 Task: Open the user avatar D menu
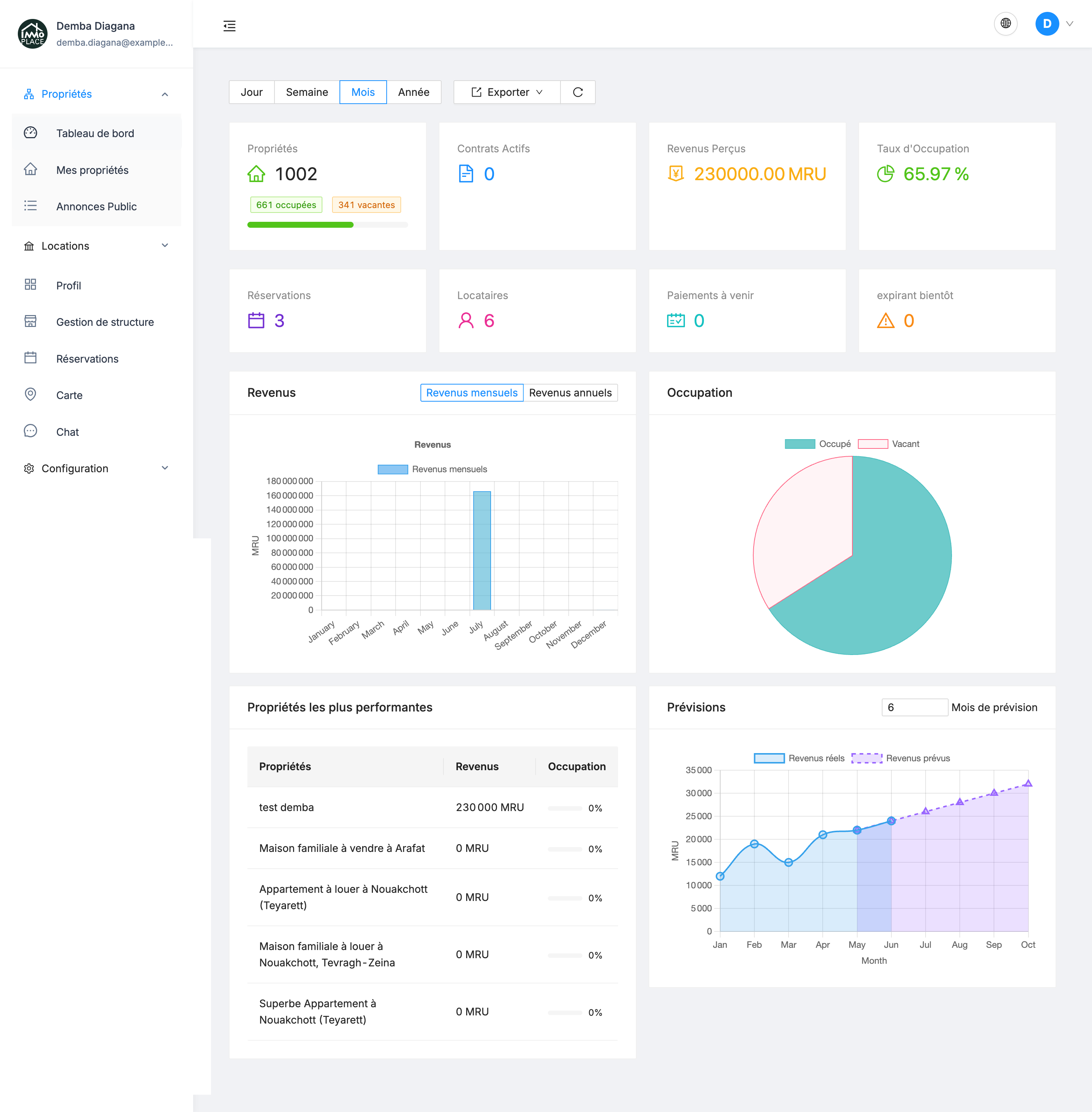coord(1047,23)
